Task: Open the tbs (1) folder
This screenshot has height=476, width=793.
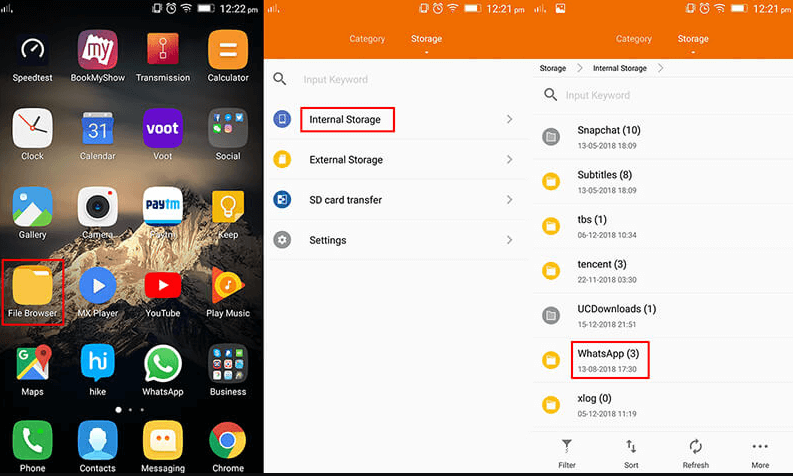Action: point(663,226)
